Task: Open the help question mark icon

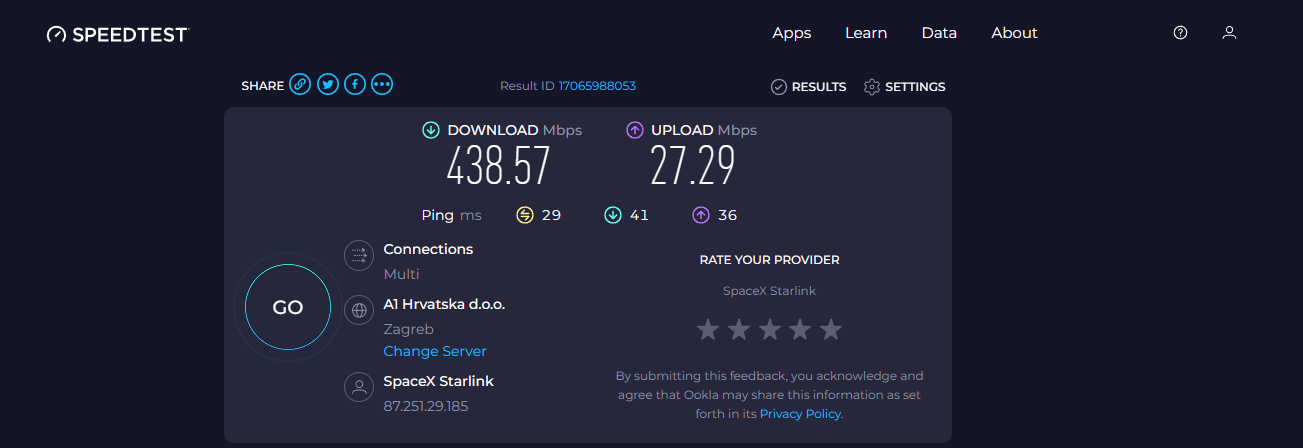Action: click(1180, 33)
